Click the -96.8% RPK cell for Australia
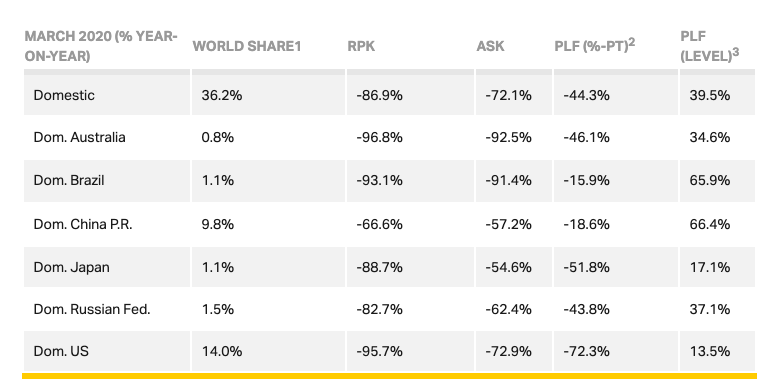 pyautogui.click(x=380, y=137)
